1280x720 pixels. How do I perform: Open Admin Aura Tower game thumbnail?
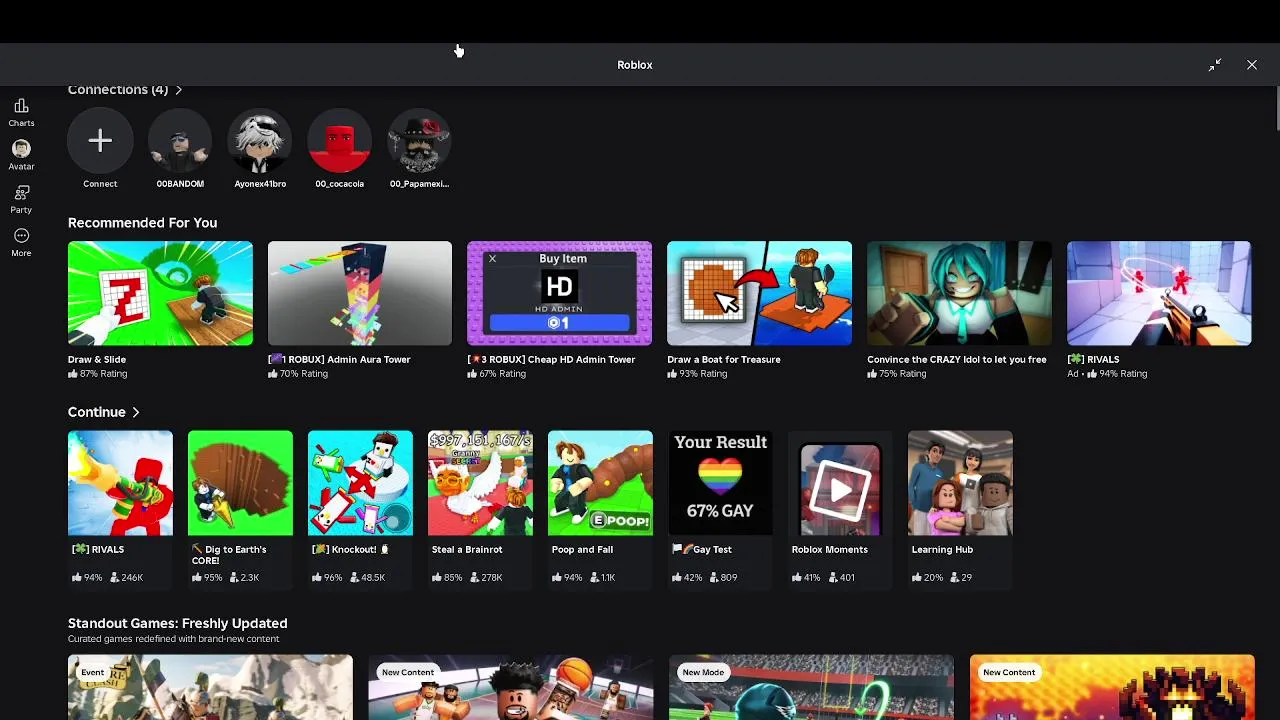tap(360, 293)
